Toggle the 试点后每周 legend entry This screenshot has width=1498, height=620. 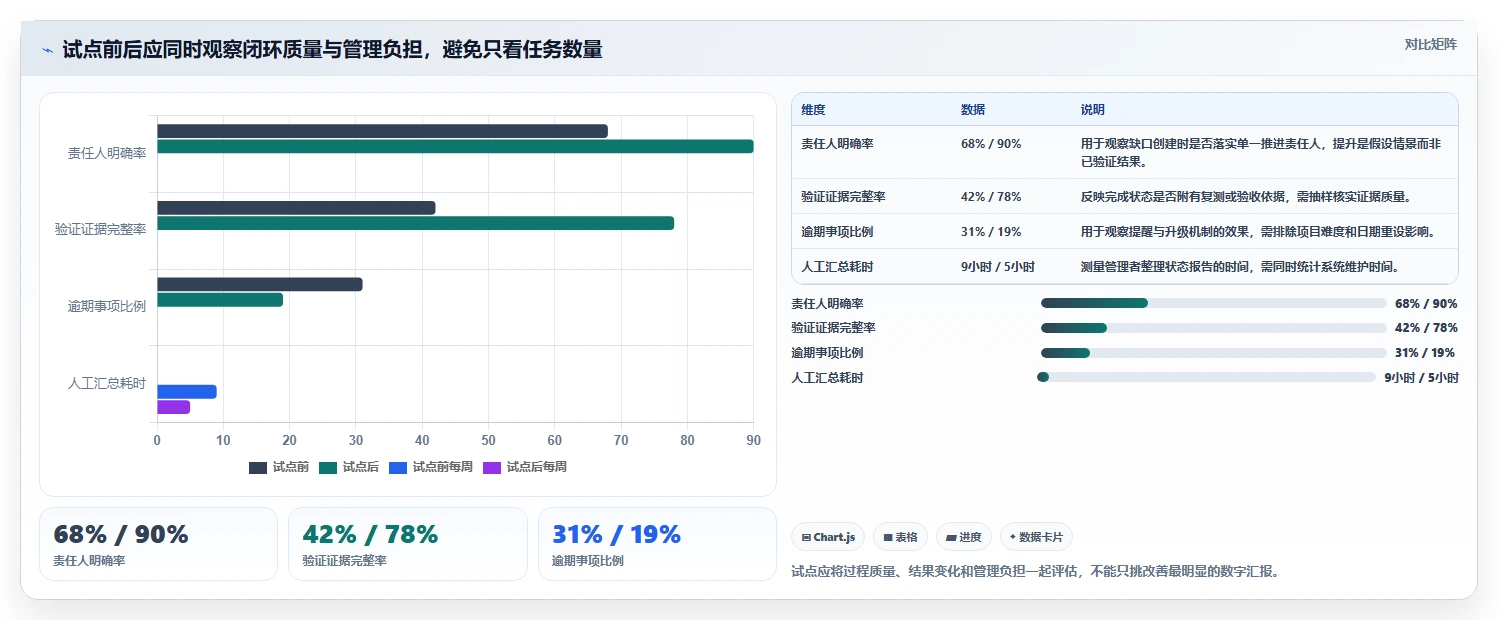525,467
